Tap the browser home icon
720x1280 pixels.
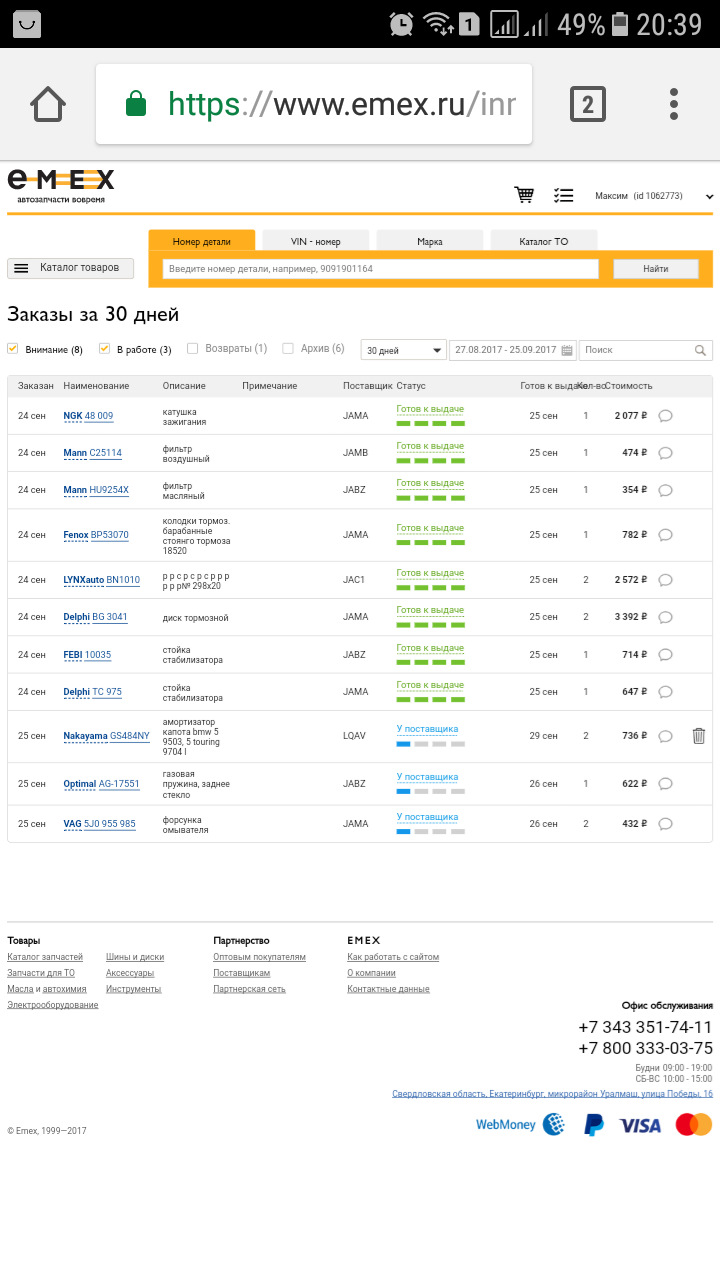(x=48, y=104)
